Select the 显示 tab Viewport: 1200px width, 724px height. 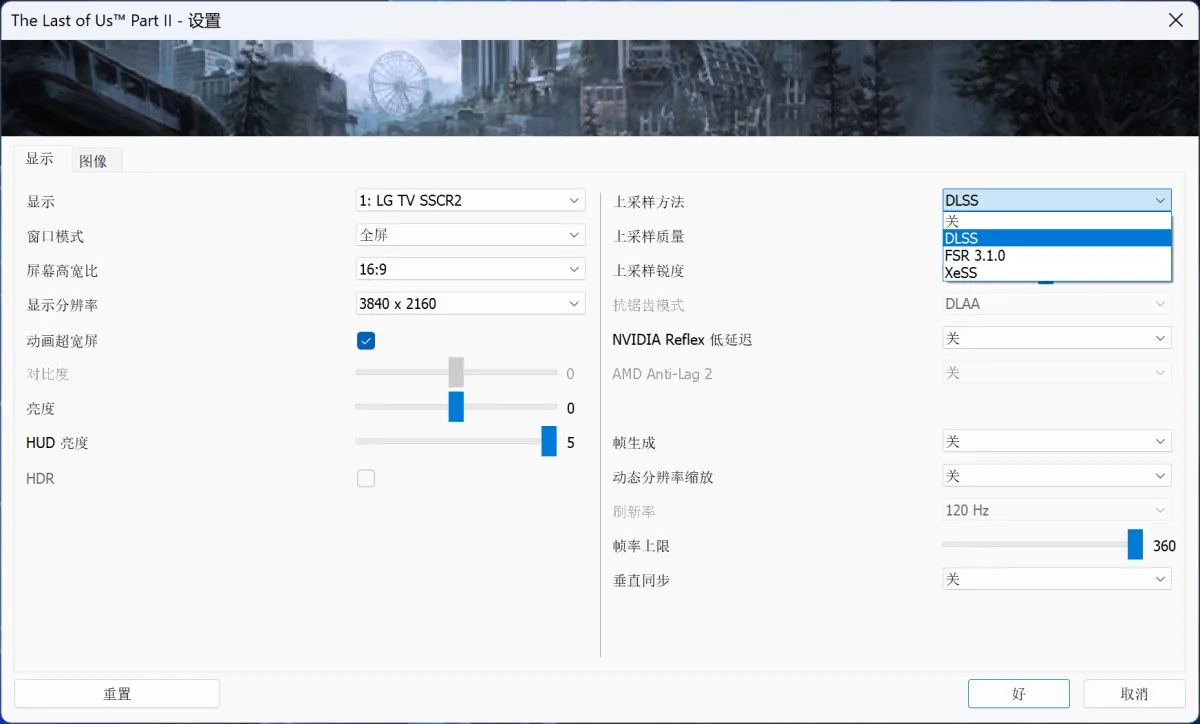pos(40,159)
